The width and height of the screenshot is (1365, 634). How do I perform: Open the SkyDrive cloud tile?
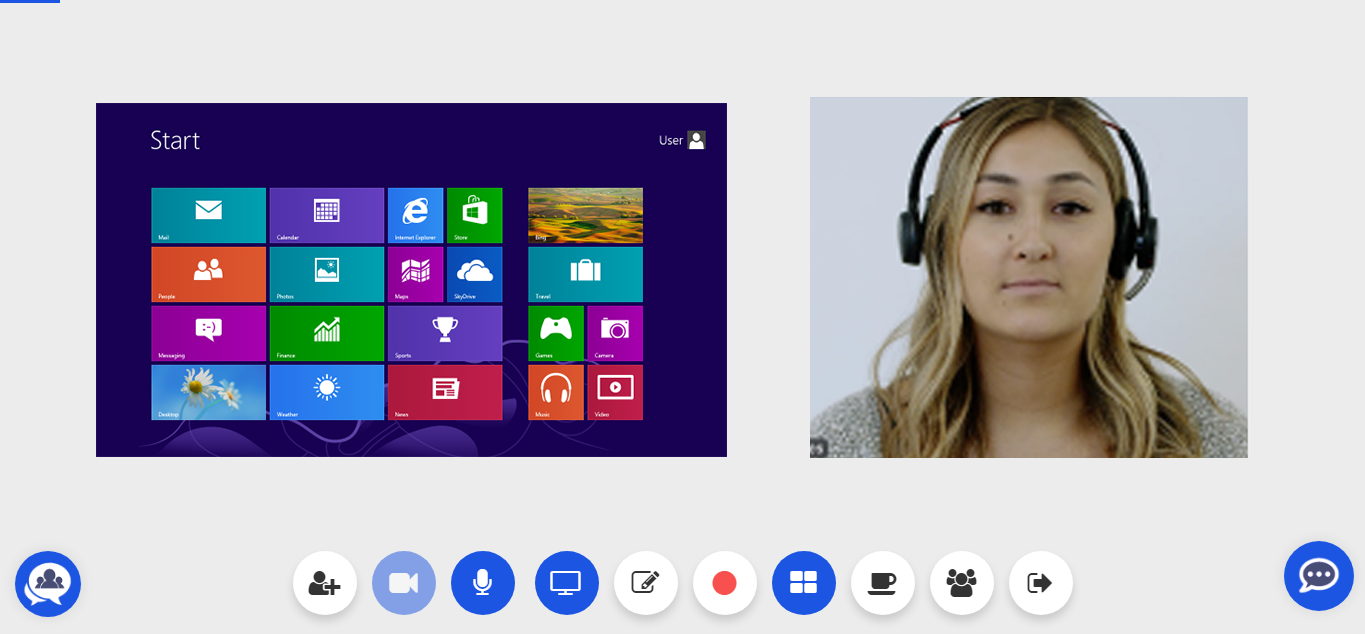pyautogui.click(x=474, y=274)
